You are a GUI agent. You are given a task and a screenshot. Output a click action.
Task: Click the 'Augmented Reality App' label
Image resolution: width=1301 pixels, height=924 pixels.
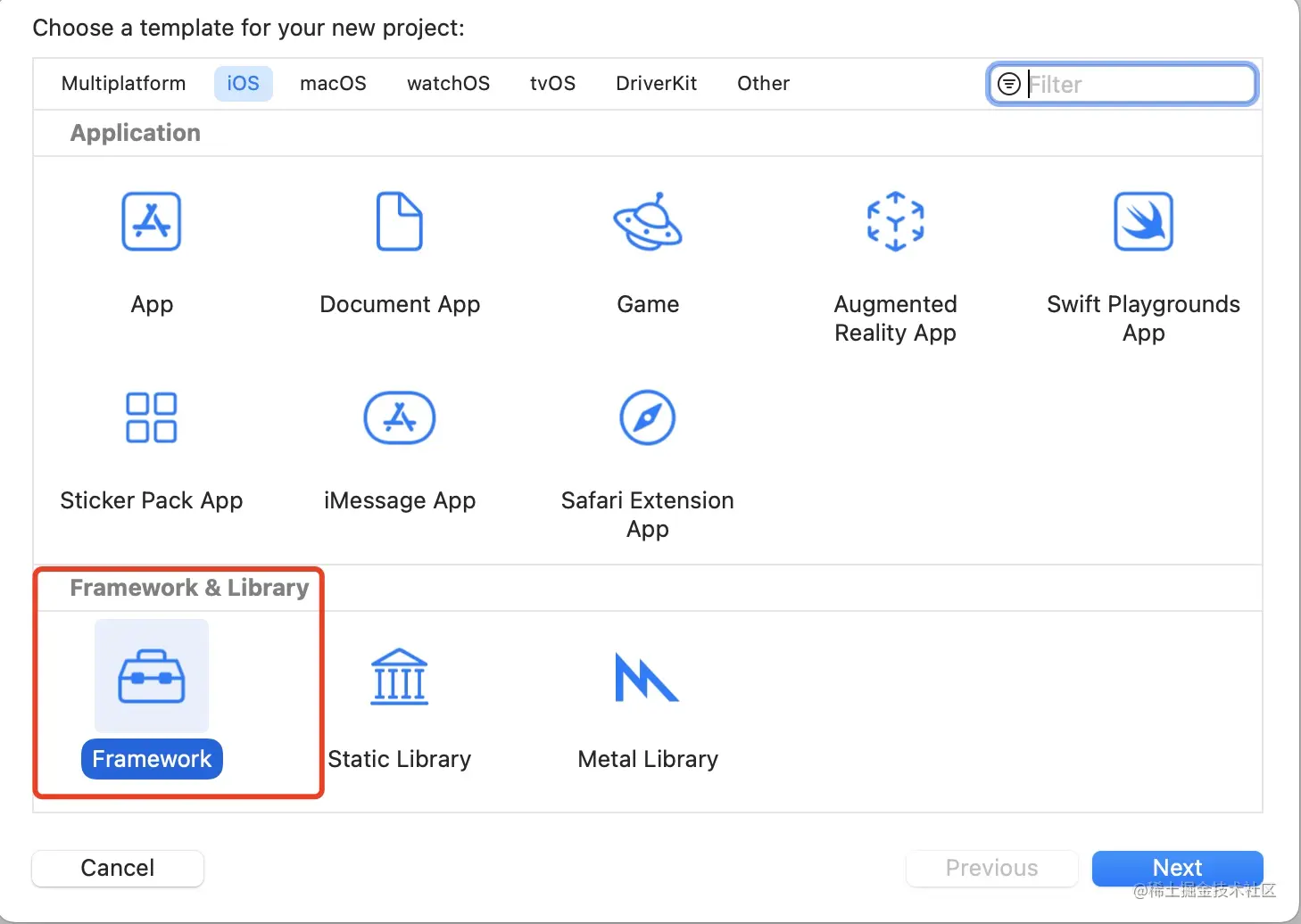(896, 318)
